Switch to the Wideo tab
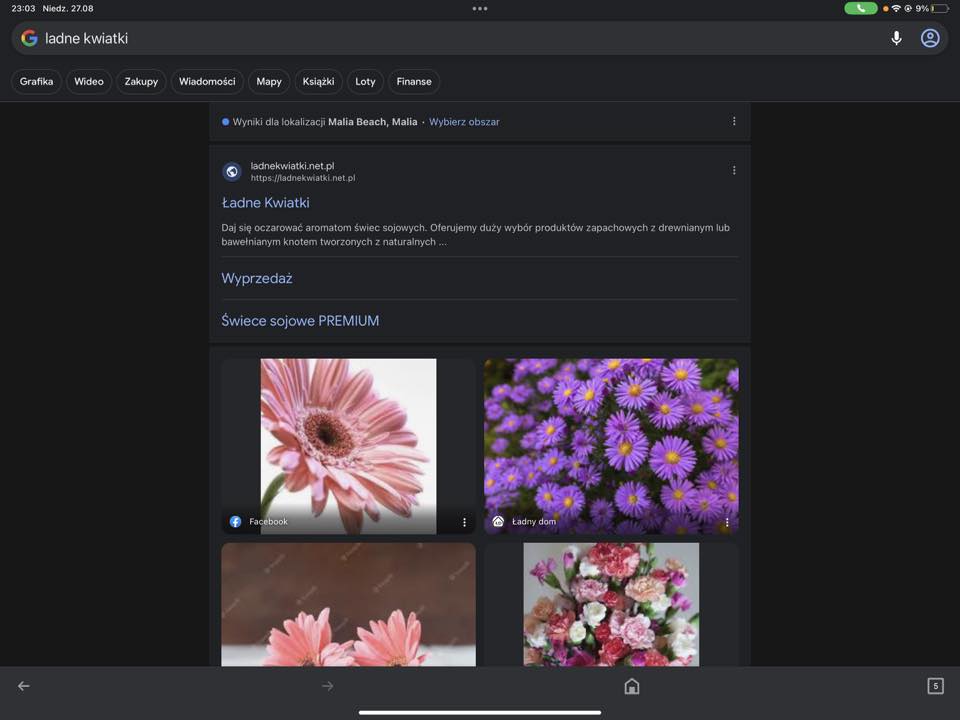The width and height of the screenshot is (960, 720). pyautogui.click(x=89, y=81)
